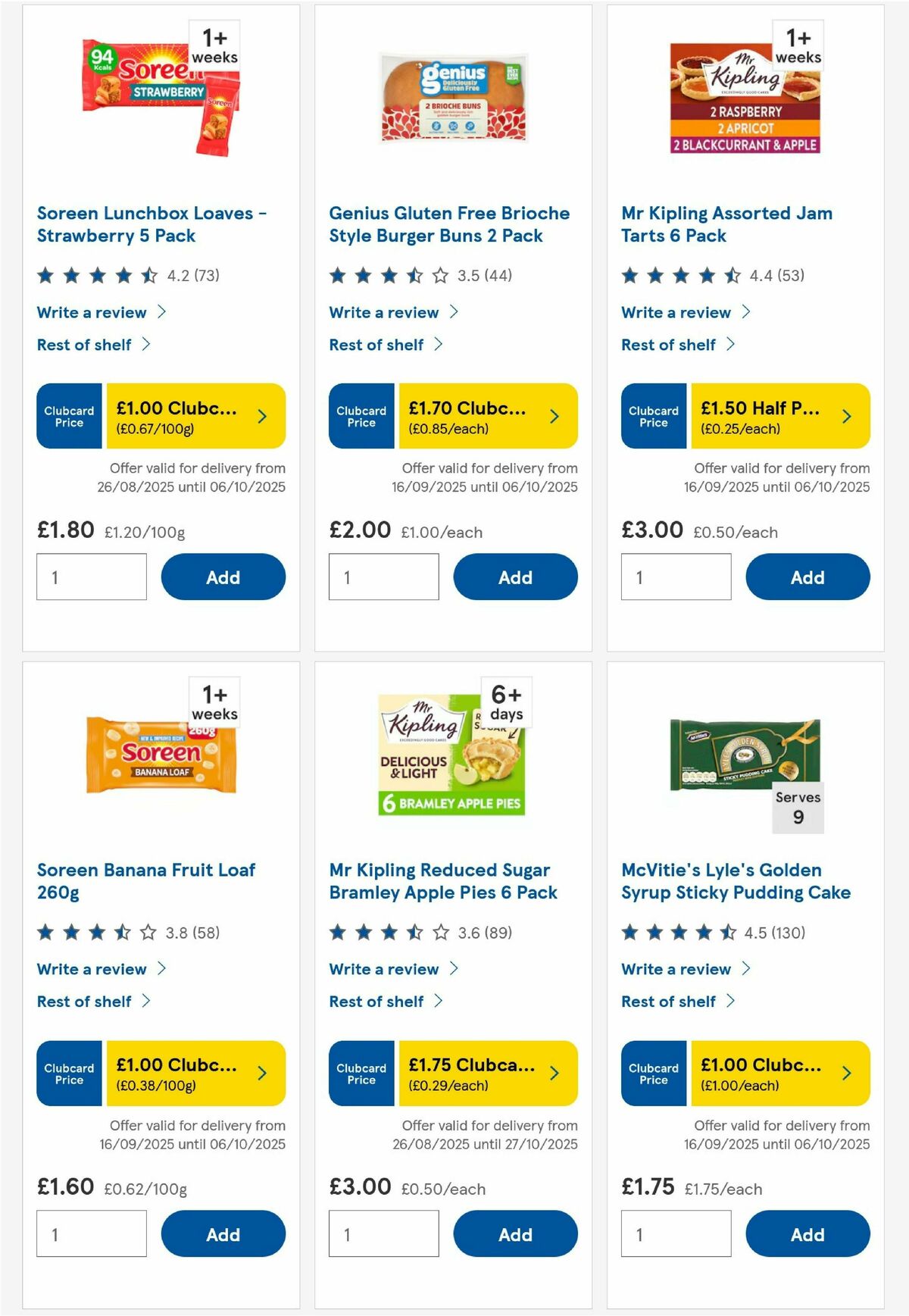
Task: Click the Soreen Banana Loaf Clubcard Price logo
Action: coord(69,1073)
